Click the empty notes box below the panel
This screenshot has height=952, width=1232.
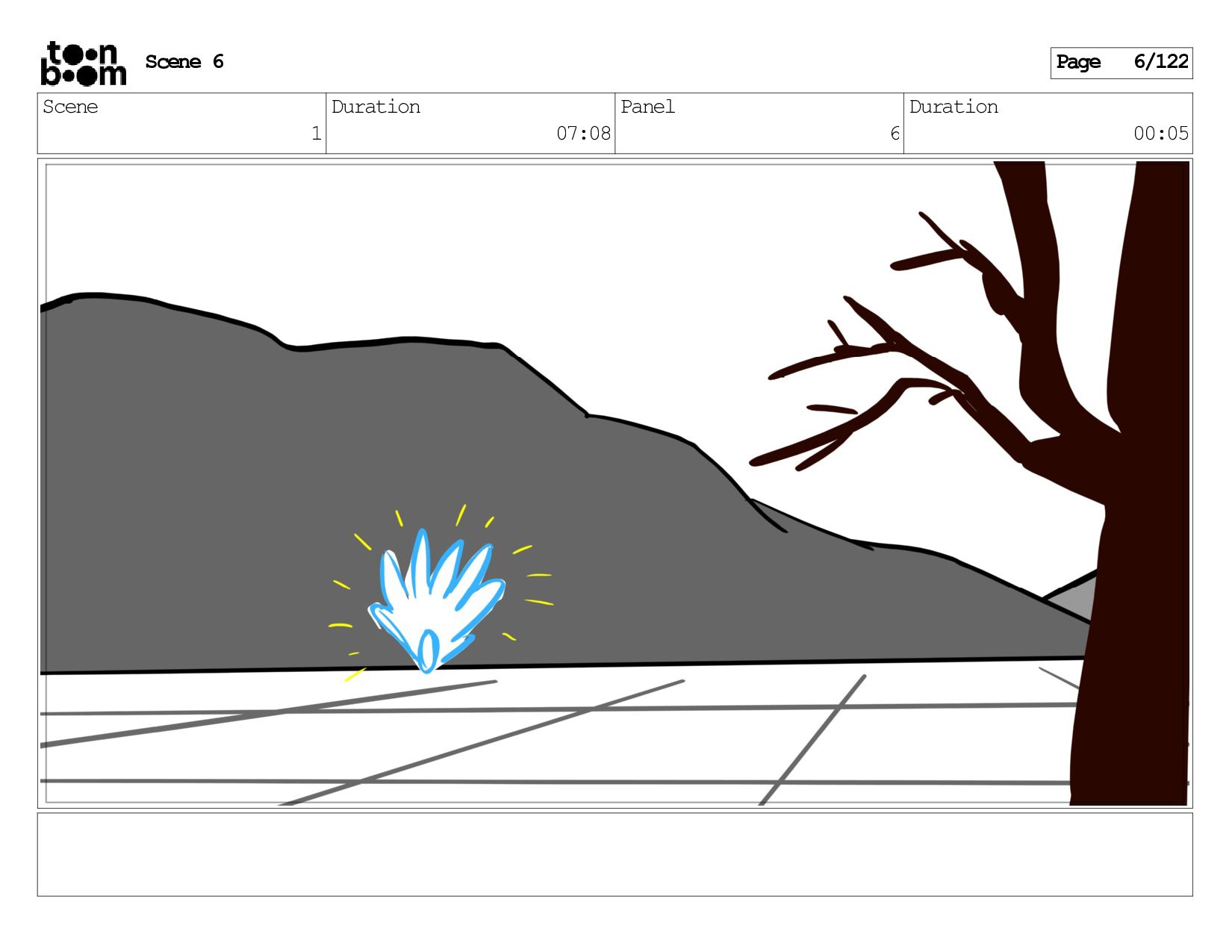(x=615, y=854)
